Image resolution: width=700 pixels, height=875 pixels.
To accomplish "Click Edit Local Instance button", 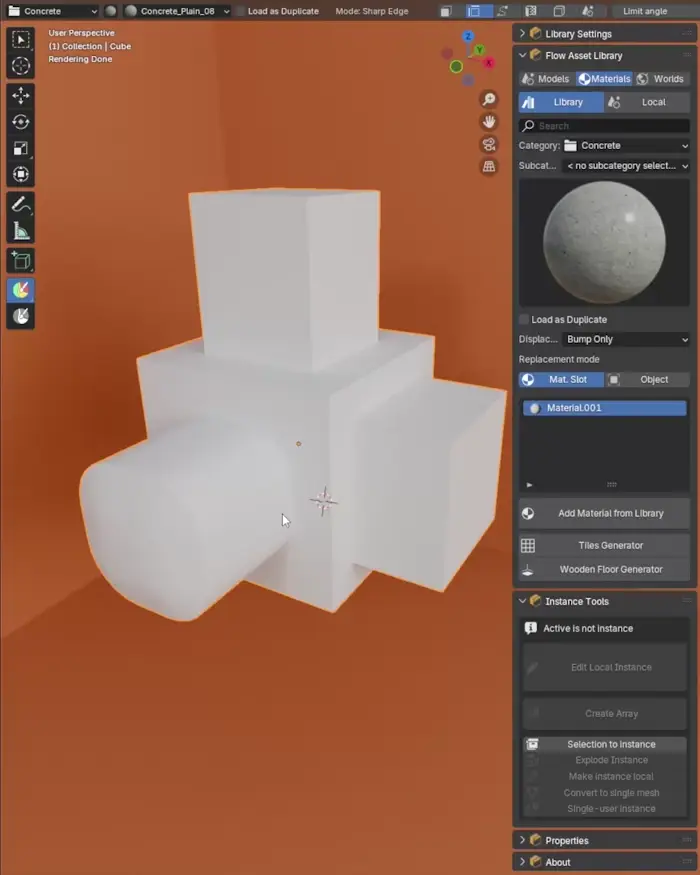I will click(x=605, y=667).
